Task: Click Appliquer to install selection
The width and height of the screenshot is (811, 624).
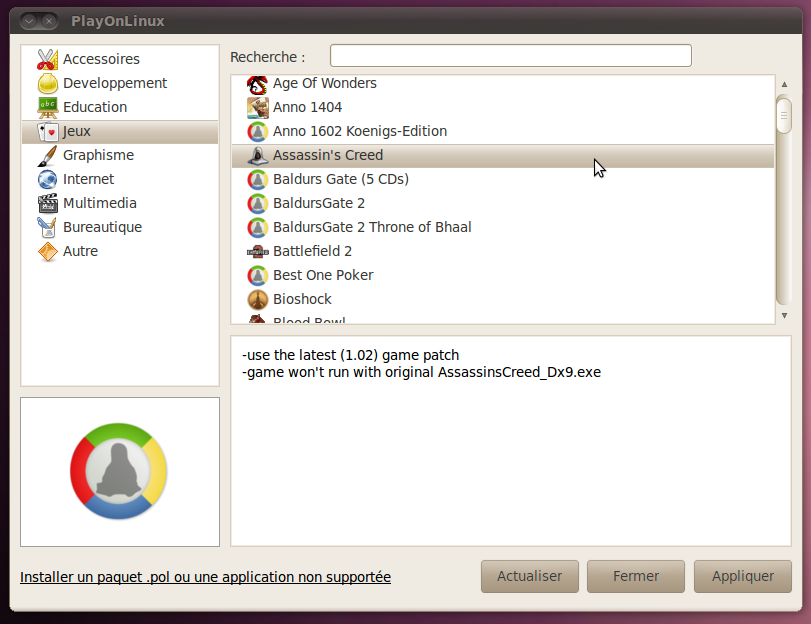Action: point(743,576)
